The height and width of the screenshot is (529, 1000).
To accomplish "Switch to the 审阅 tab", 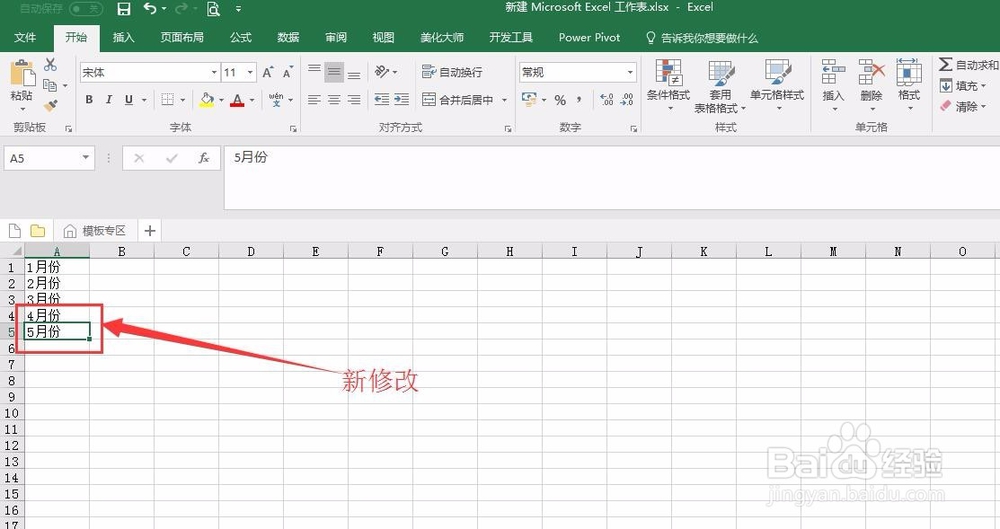I will point(336,38).
